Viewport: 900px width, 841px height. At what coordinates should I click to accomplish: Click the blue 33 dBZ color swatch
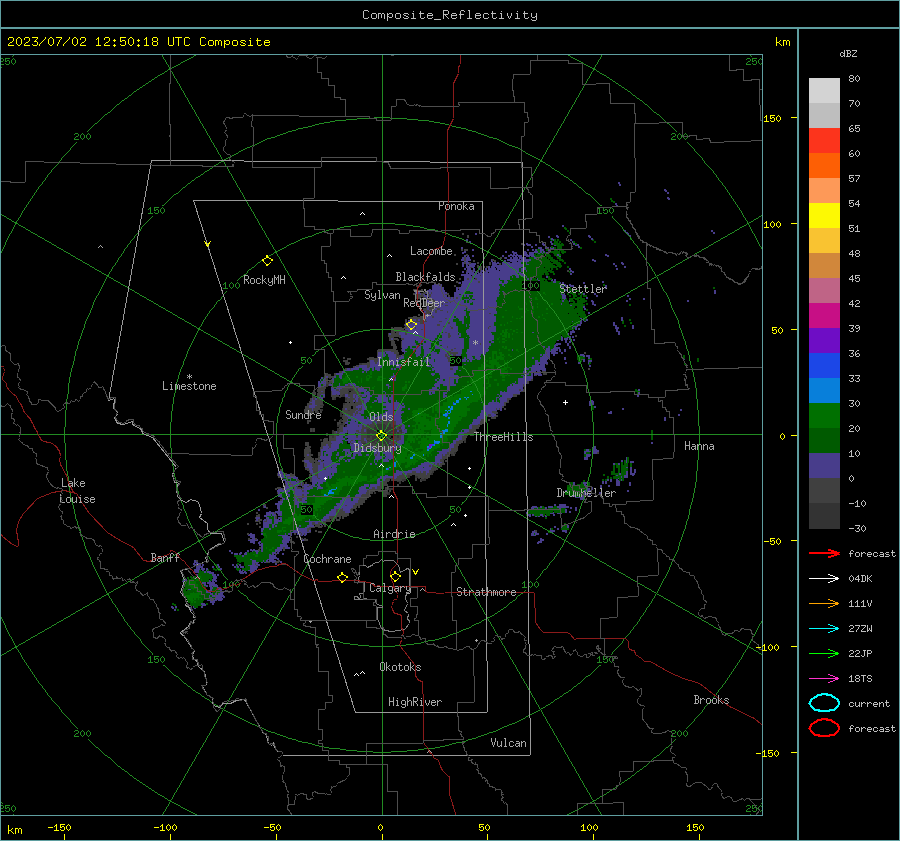(x=824, y=365)
